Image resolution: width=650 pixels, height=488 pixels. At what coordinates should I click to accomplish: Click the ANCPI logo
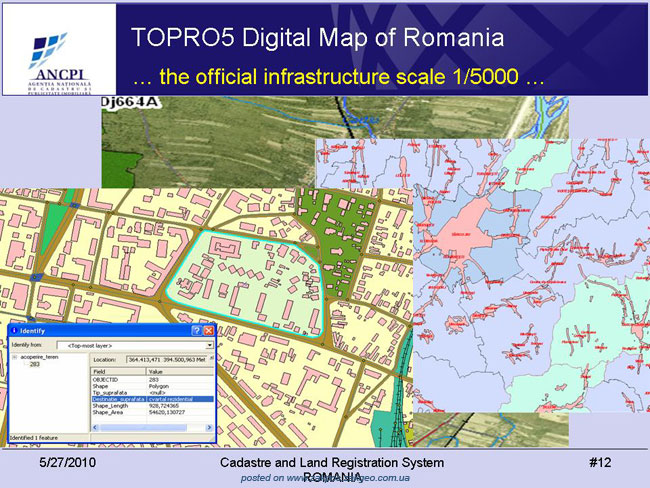pyautogui.click(x=59, y=62)
